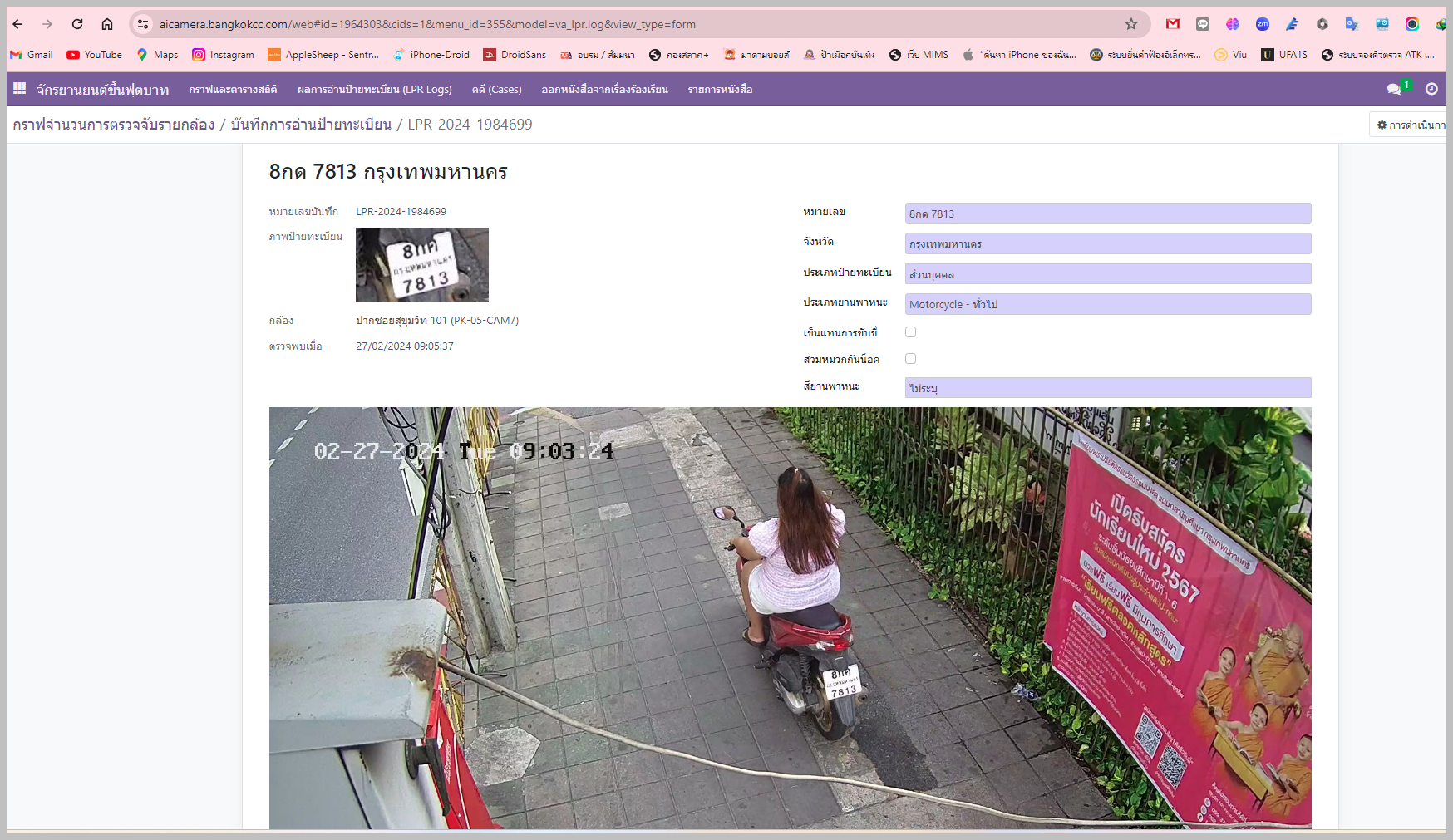Edit the หมายเลข plate number field
Image resolution: width=1453 pixels, height=840 pixels.
[1107, 214]
